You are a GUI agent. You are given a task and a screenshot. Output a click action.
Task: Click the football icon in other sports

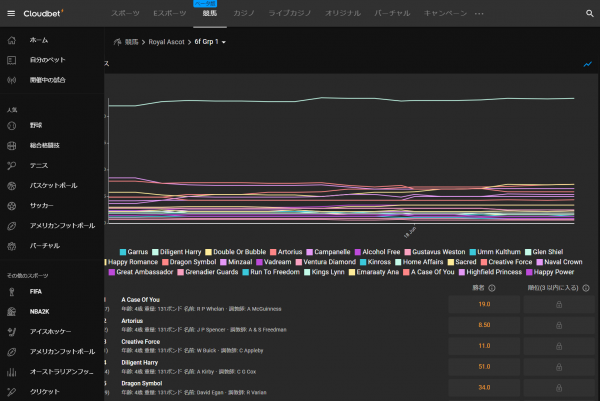coord(12,352)
